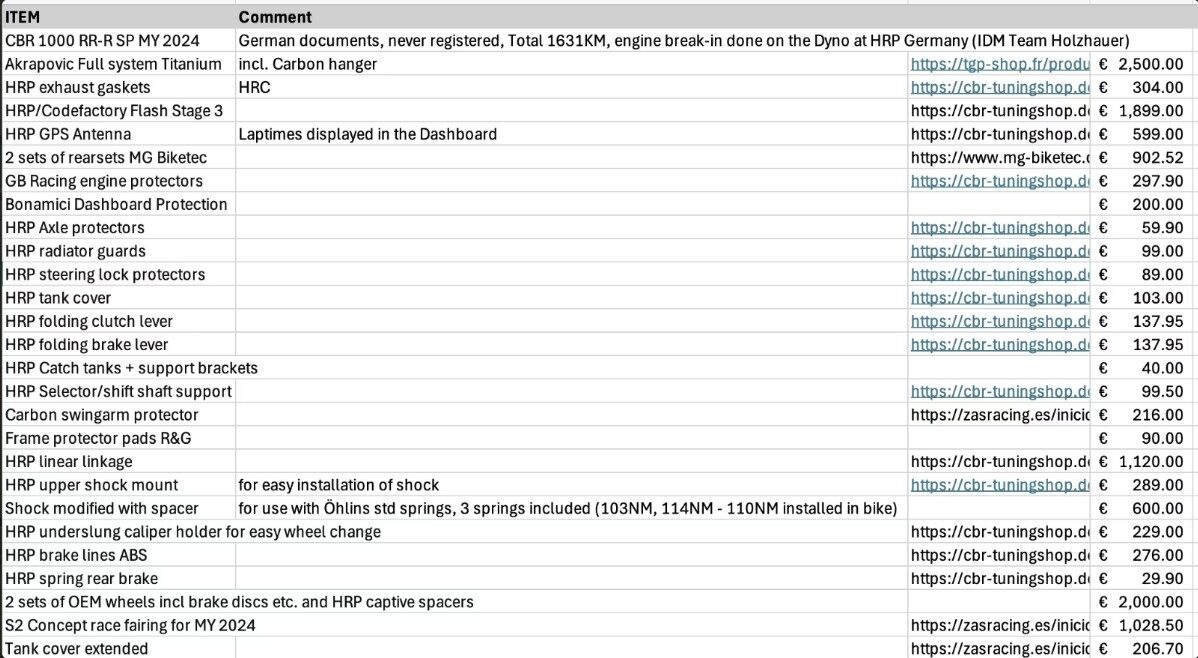Open the GB Racing engine protectors link
This screenshot has width=1198, height=658.
999,181
